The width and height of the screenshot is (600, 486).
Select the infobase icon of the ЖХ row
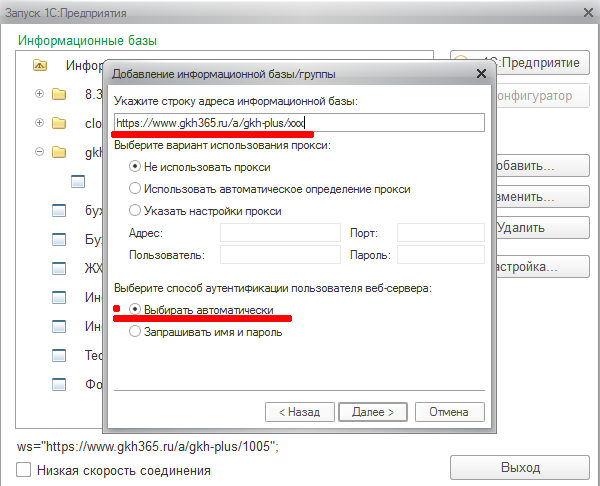pos(59,268)
